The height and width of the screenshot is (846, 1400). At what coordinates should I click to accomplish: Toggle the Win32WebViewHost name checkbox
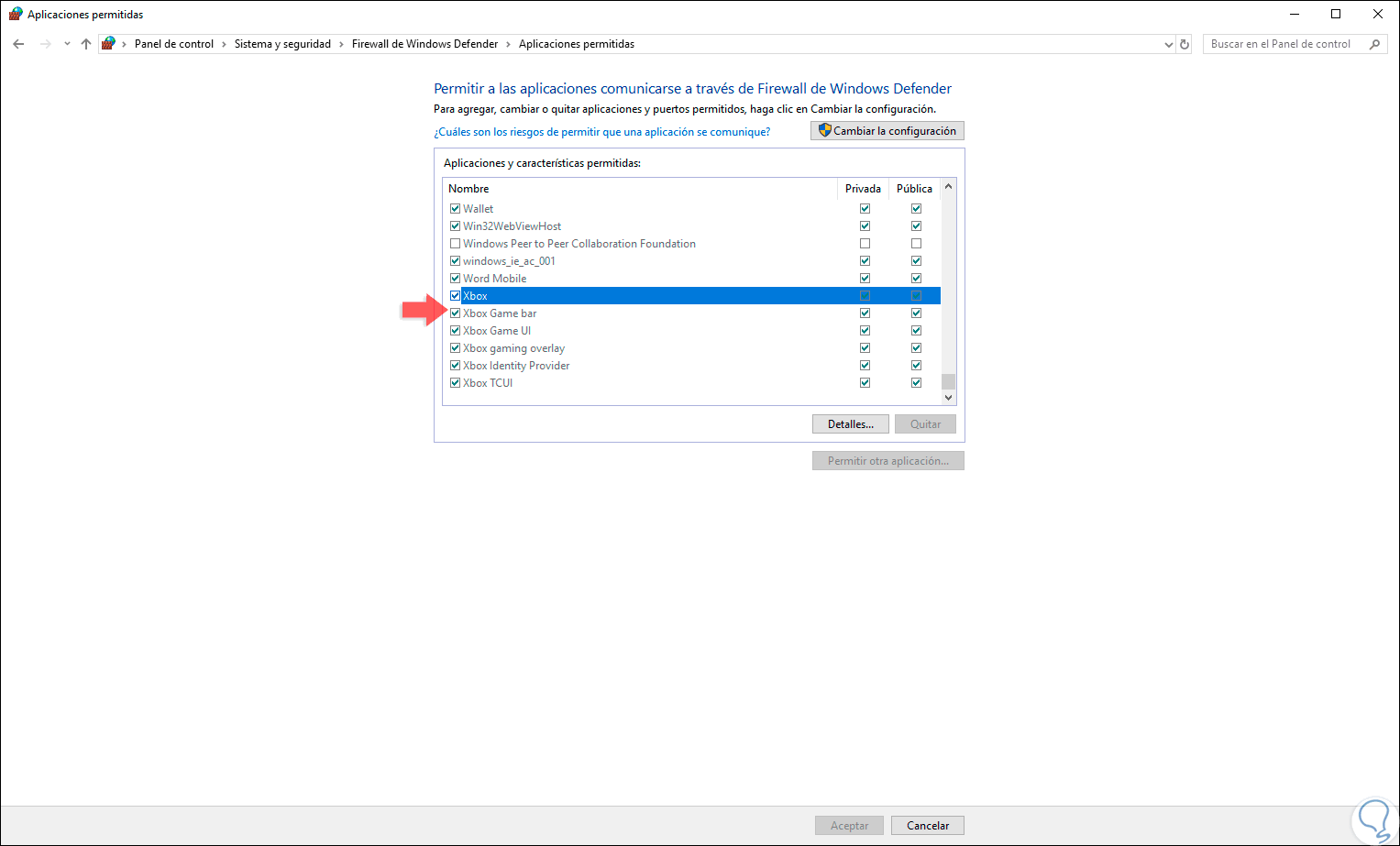pyautogui.click(x=455, y=226)
